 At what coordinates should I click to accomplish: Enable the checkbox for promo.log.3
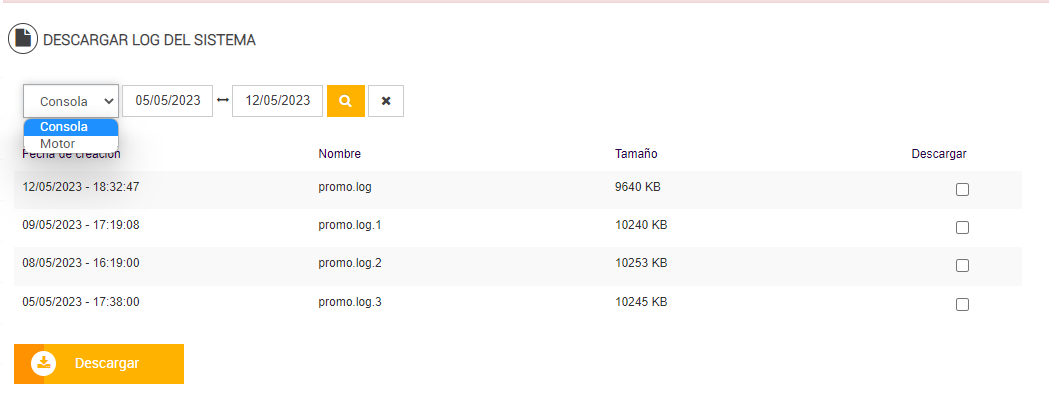click(962, 304)
